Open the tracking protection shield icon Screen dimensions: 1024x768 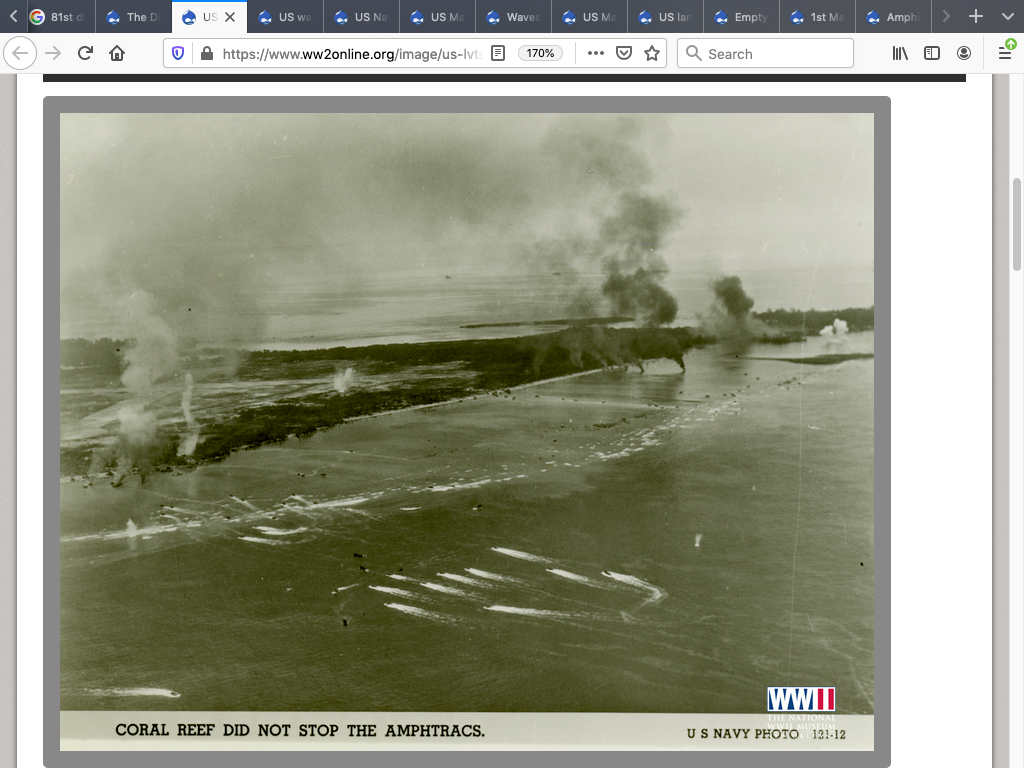(x=178, y=53)
